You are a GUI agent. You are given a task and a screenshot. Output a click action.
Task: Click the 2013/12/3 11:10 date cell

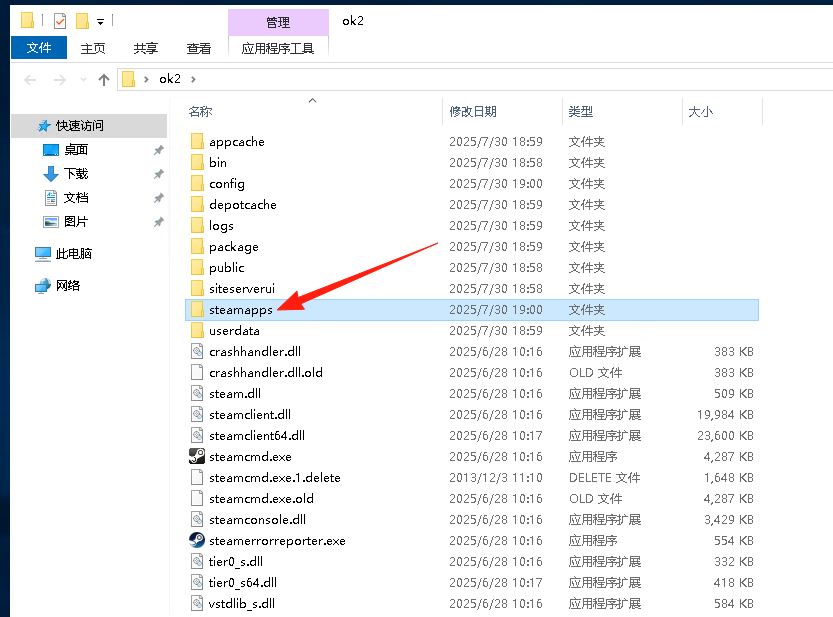[x=496, y=477]
